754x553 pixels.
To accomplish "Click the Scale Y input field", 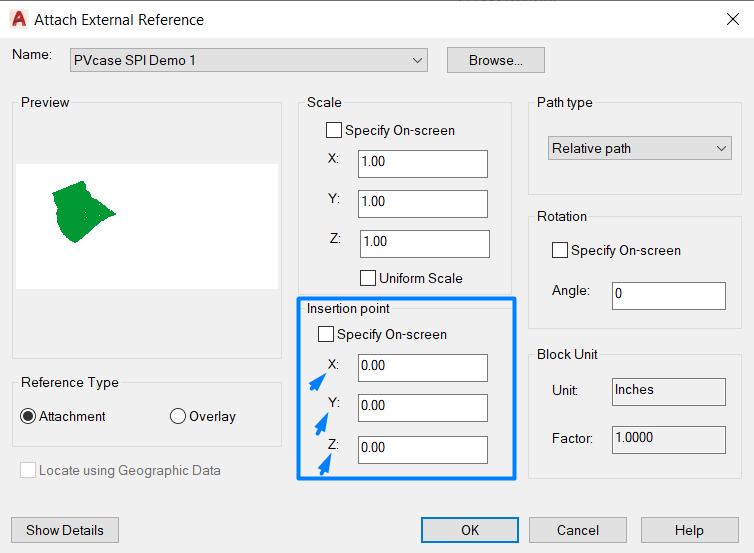I will point(423,203).
